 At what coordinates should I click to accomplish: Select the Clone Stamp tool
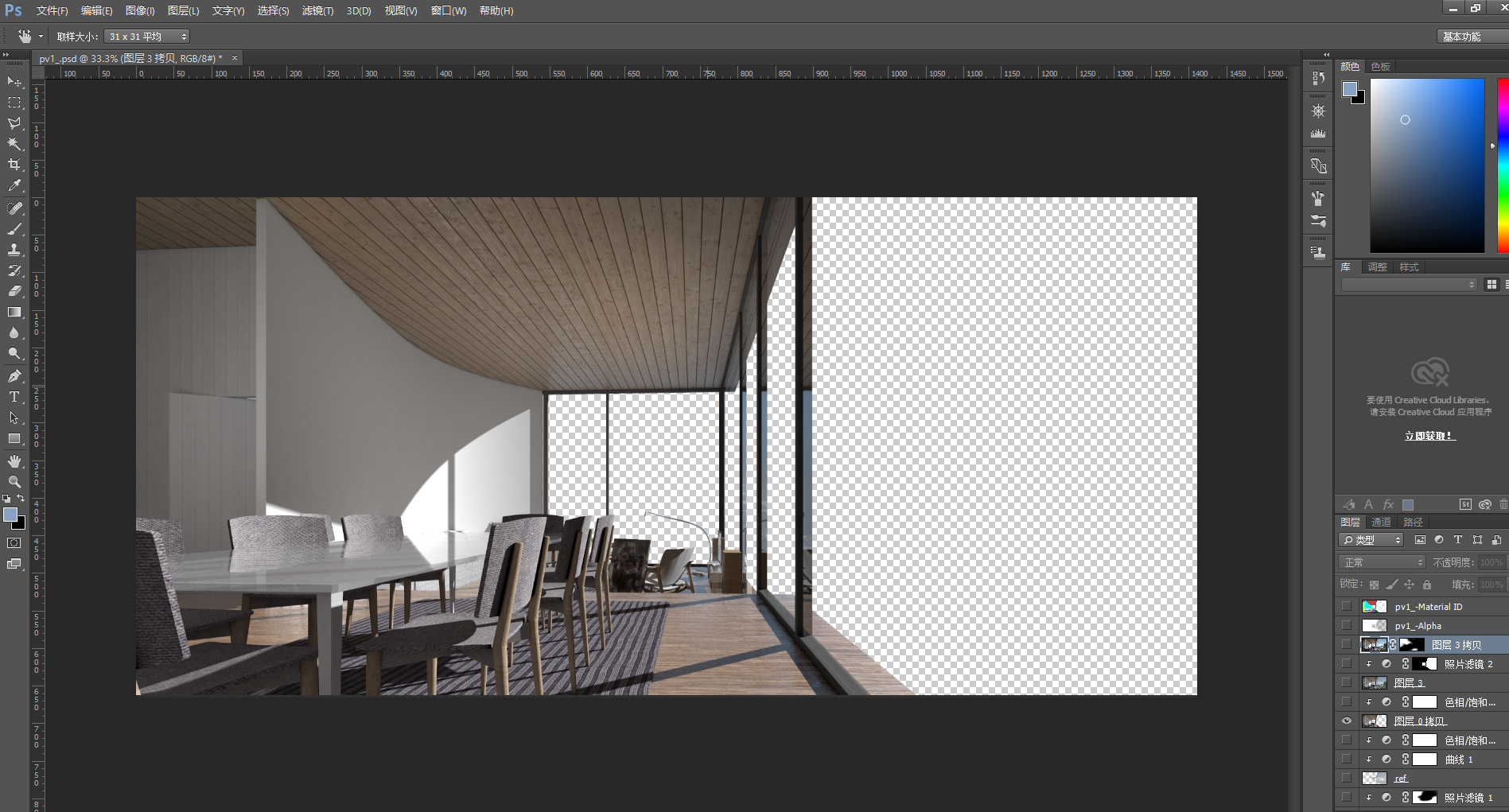click(x=14, y=250)
